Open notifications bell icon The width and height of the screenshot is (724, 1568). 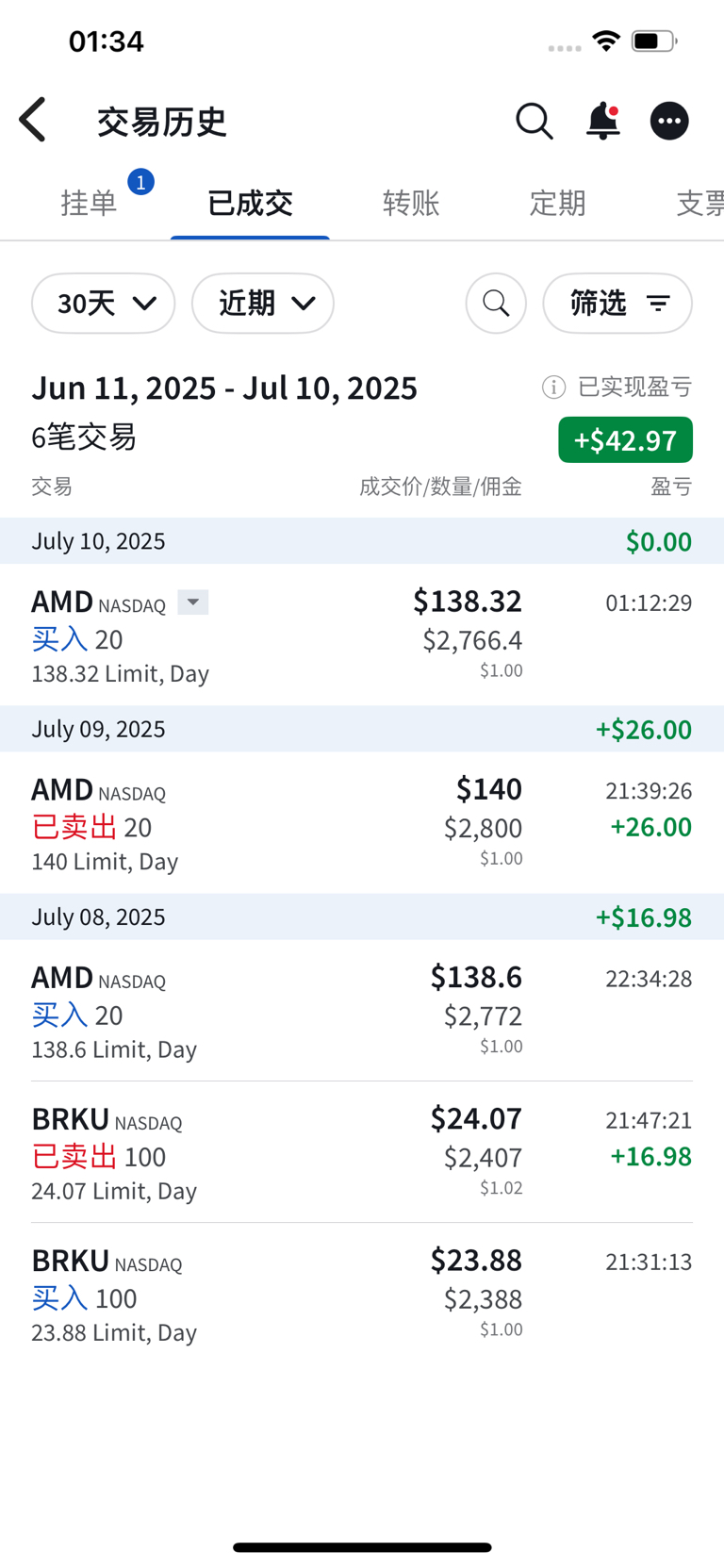pos(603,121)
